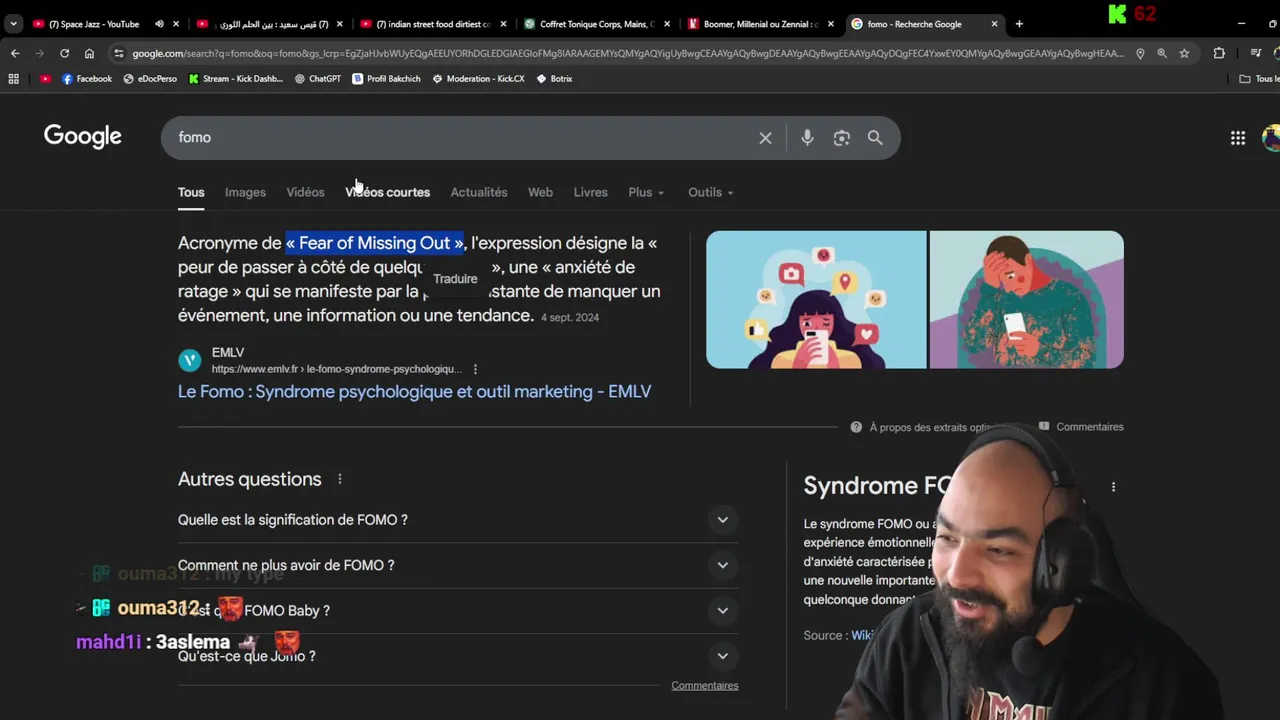
Task: Select the Livres results tab
Action: [x=590, y=192]
